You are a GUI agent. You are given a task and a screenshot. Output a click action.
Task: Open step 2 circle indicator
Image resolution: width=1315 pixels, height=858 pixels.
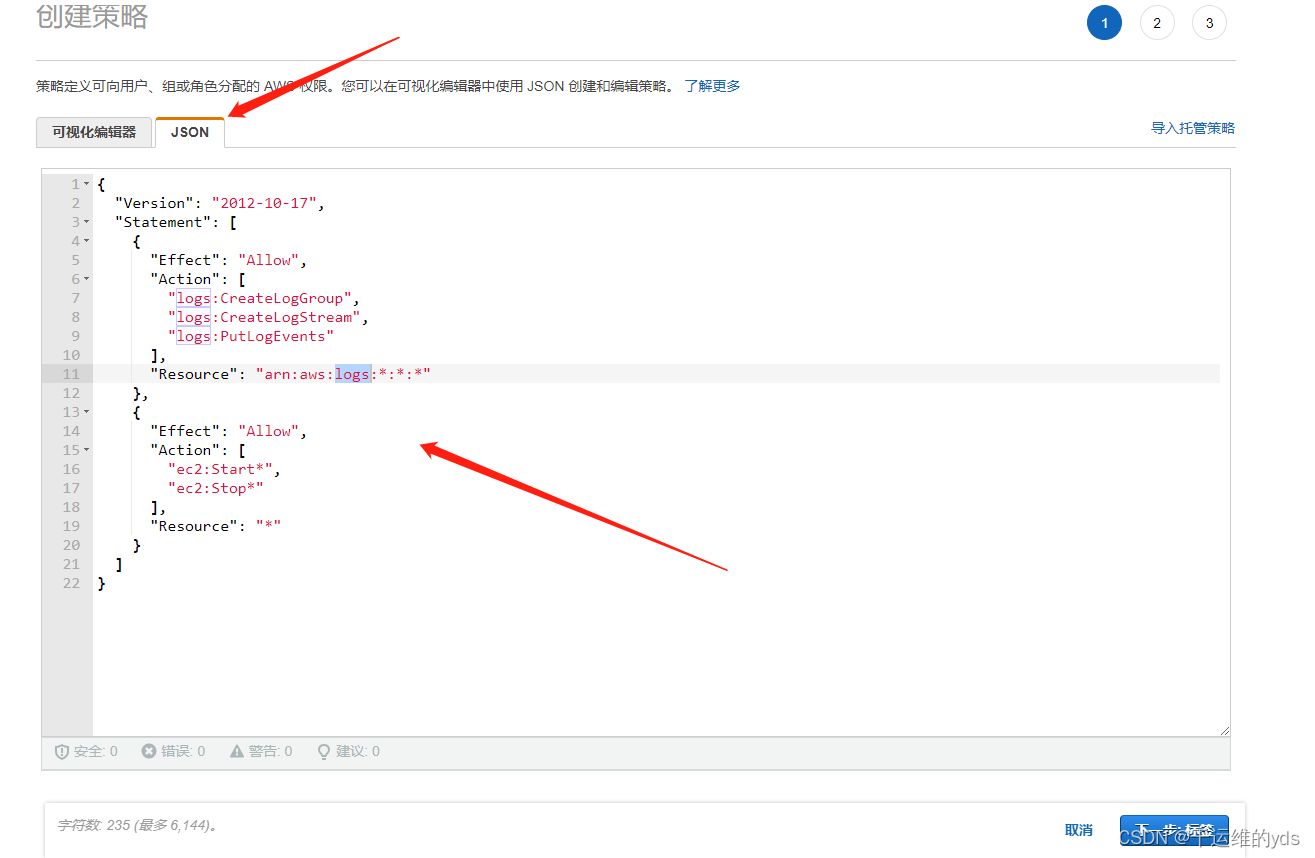(x=1157, y=22)
